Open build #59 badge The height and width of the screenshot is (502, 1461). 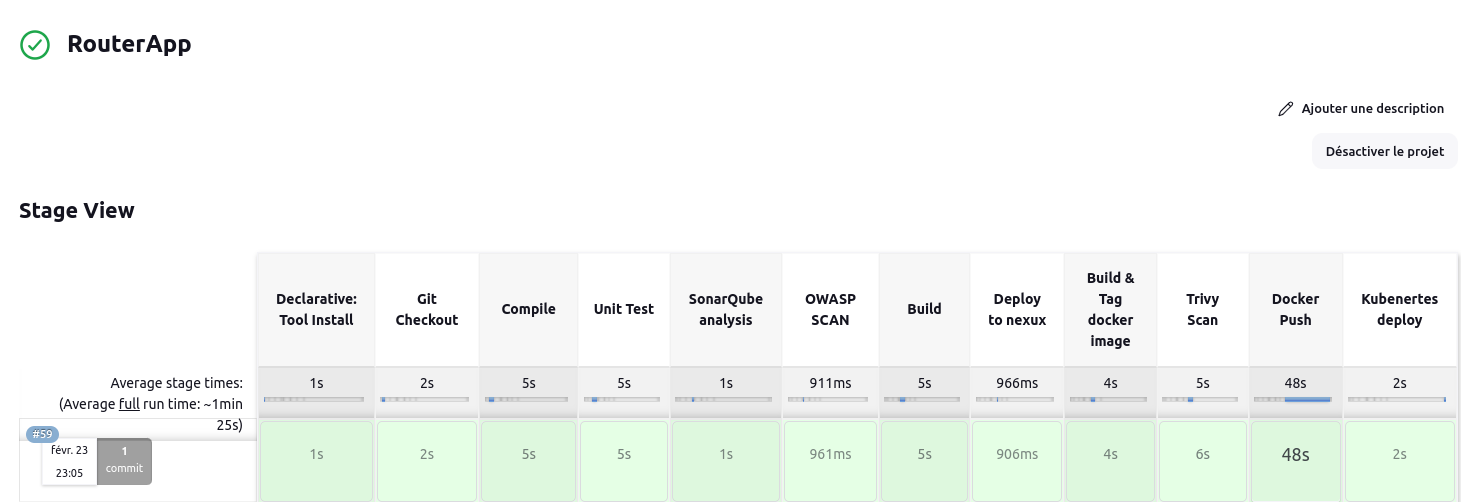[x=42, y=434]
